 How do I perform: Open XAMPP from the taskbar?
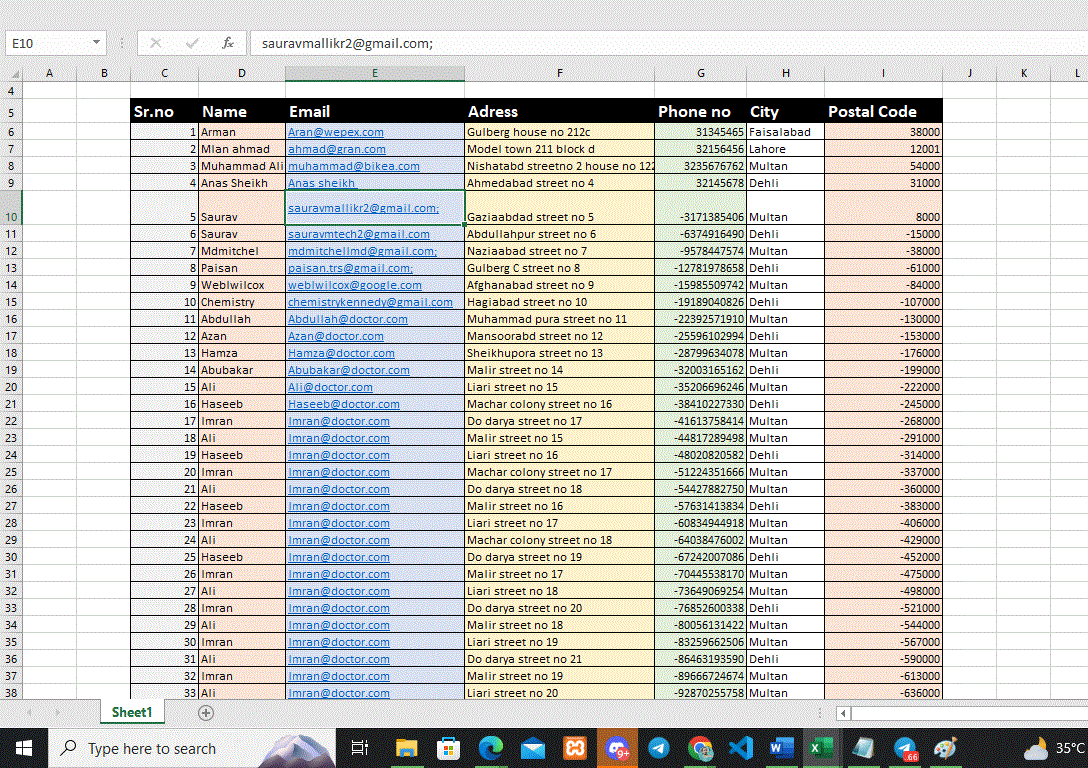click(575, 748)
